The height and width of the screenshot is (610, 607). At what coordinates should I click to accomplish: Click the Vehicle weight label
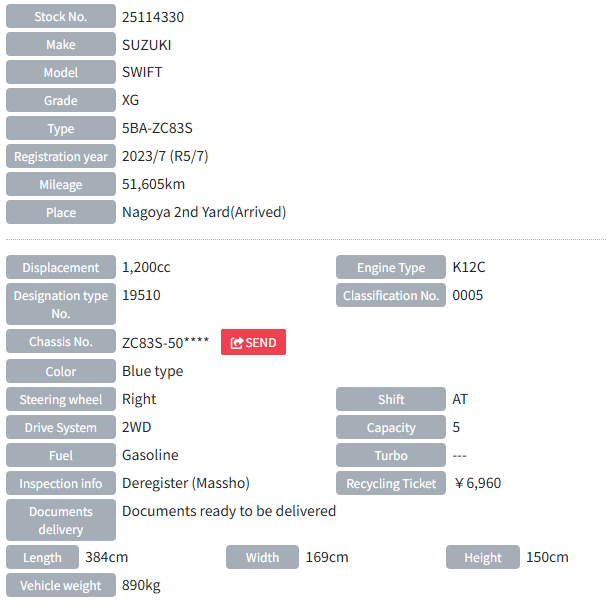61,586
